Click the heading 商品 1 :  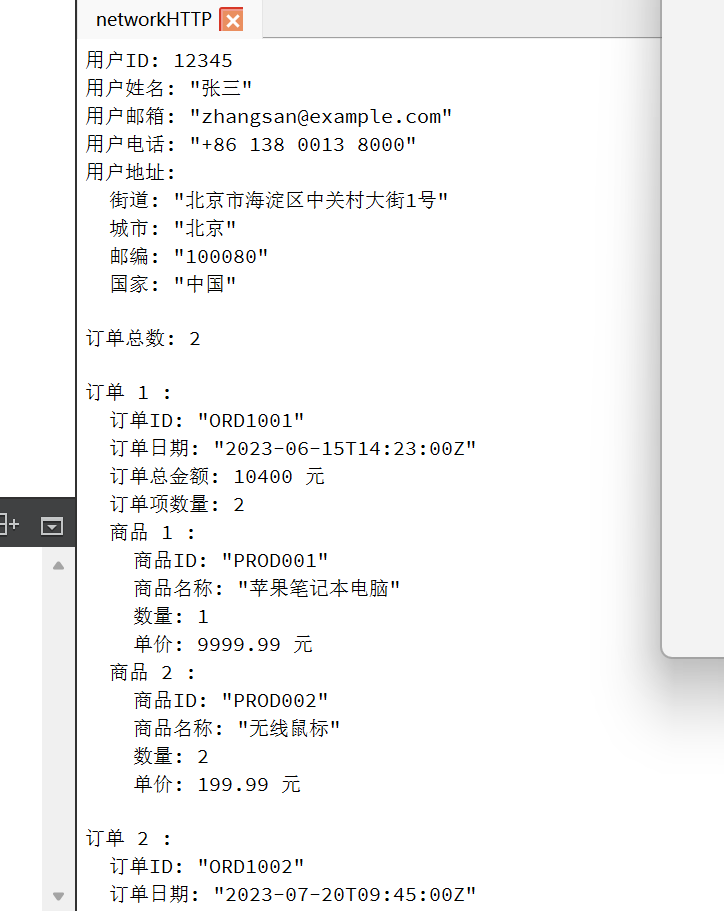(152, 532)
